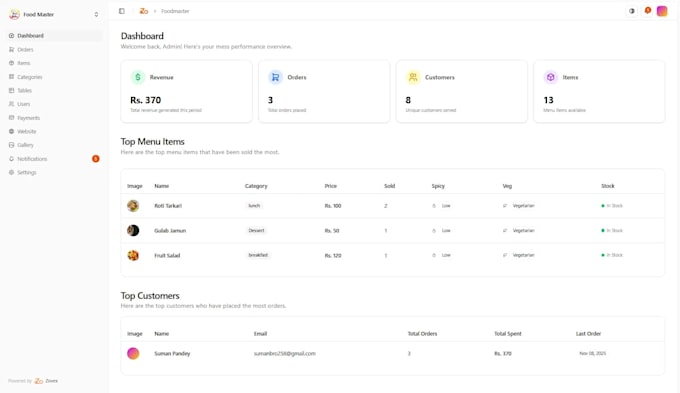Screen dimensions: 680x393
Task: Open the Powered by Zoves link
Action: coord(46,381)
